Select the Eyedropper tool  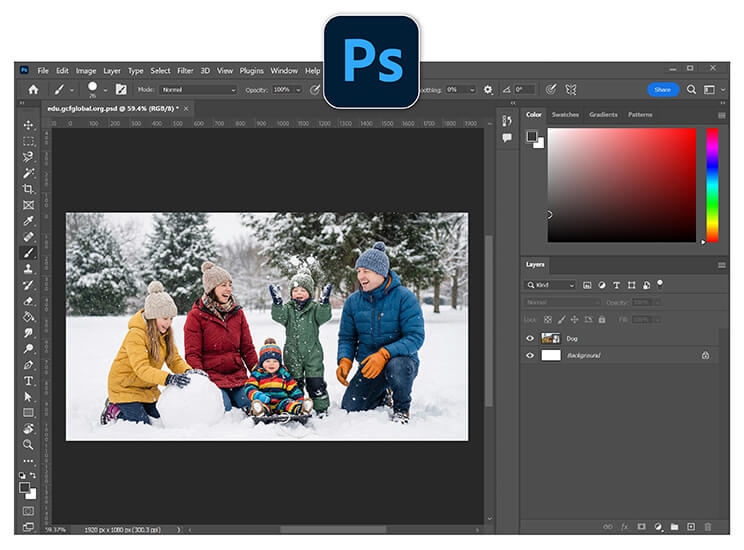tap(28, 221)
